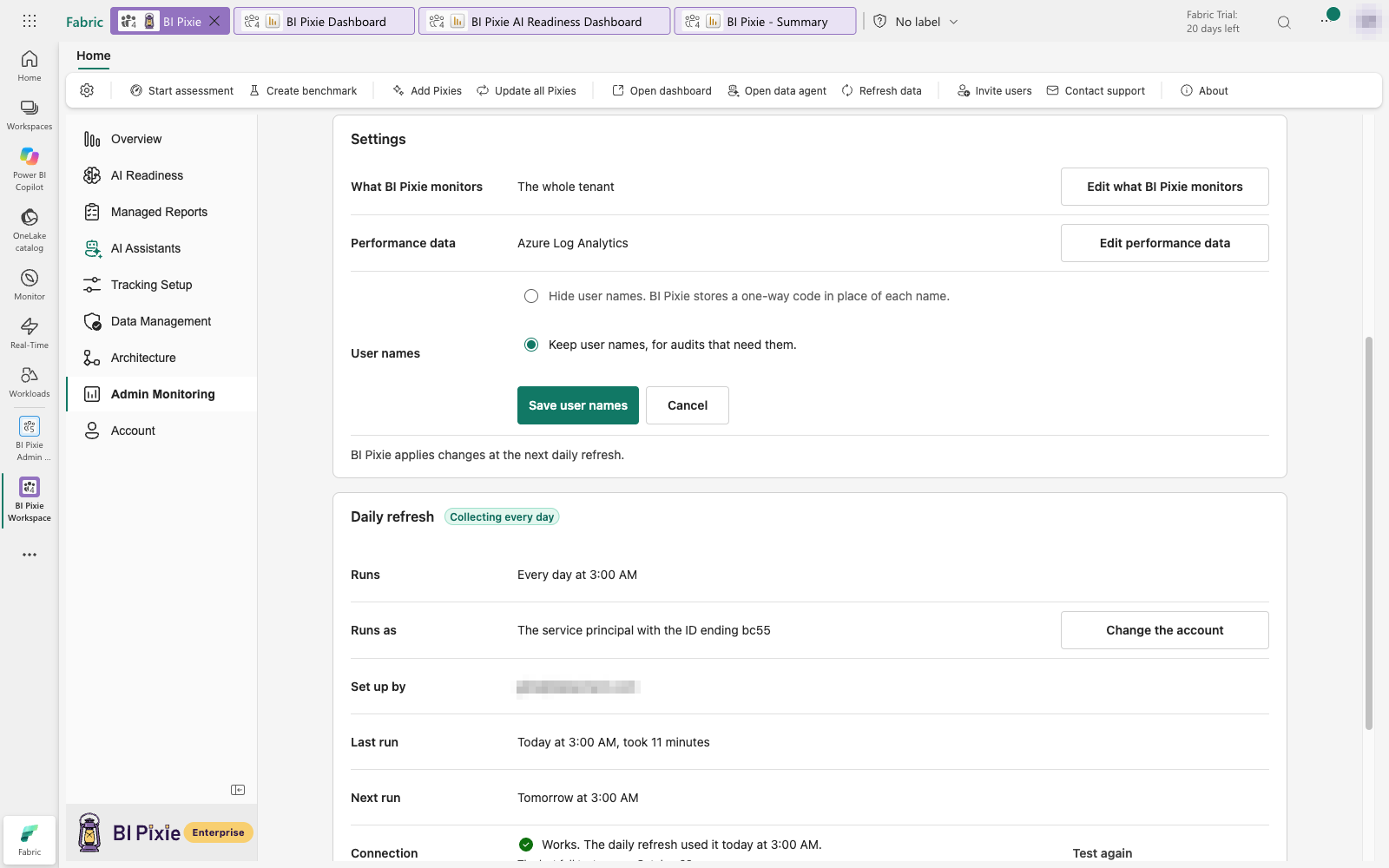Click the page vertical scrollbar
The image size is (1389, 868).
click(1369, 533)
